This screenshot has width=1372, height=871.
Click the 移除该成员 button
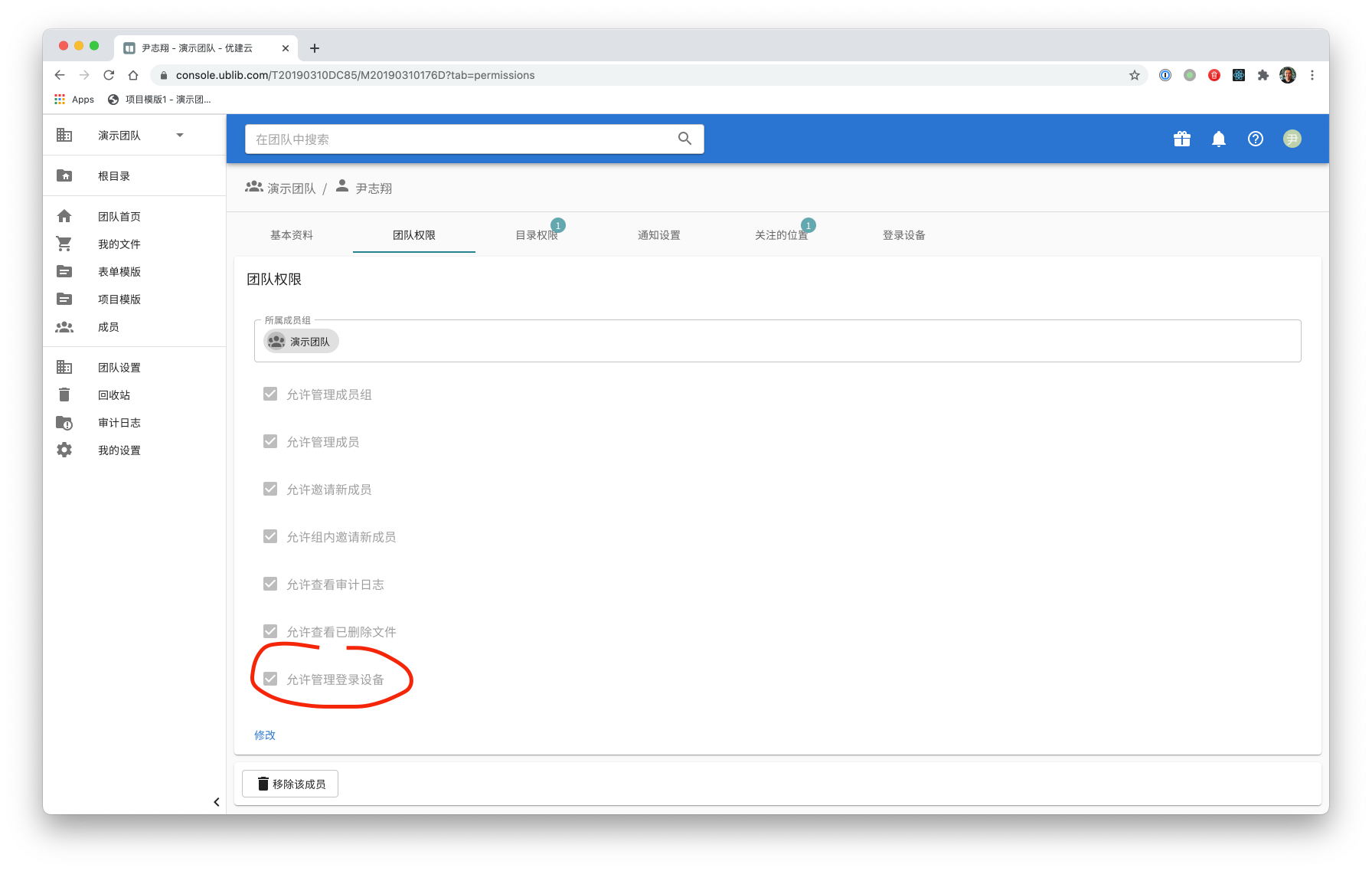290,784
